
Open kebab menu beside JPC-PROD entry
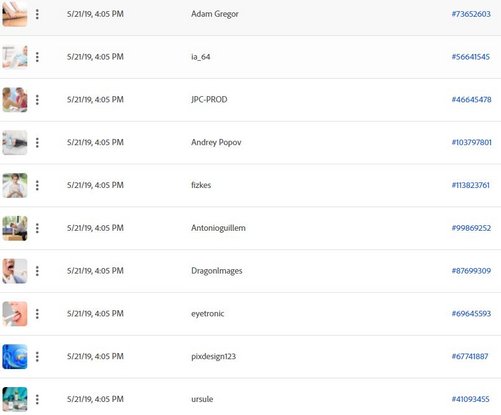coord(37,100)
